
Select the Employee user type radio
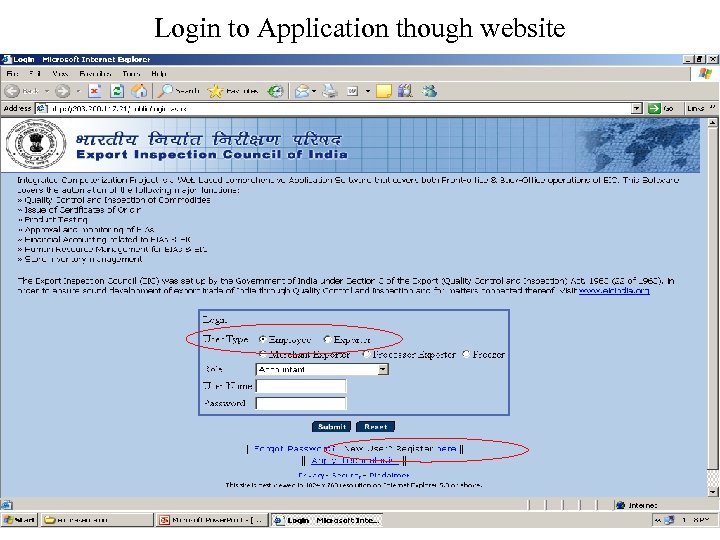coord(262,339)
